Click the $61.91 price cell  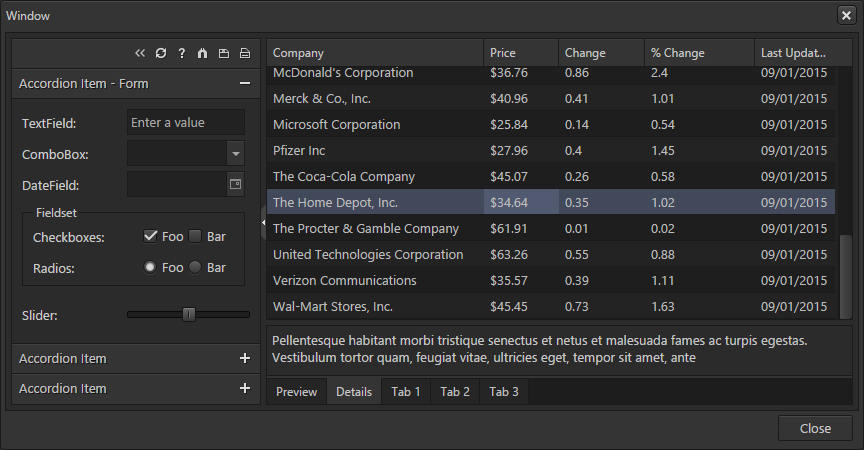pyautogui.click(x=521, y=228)
